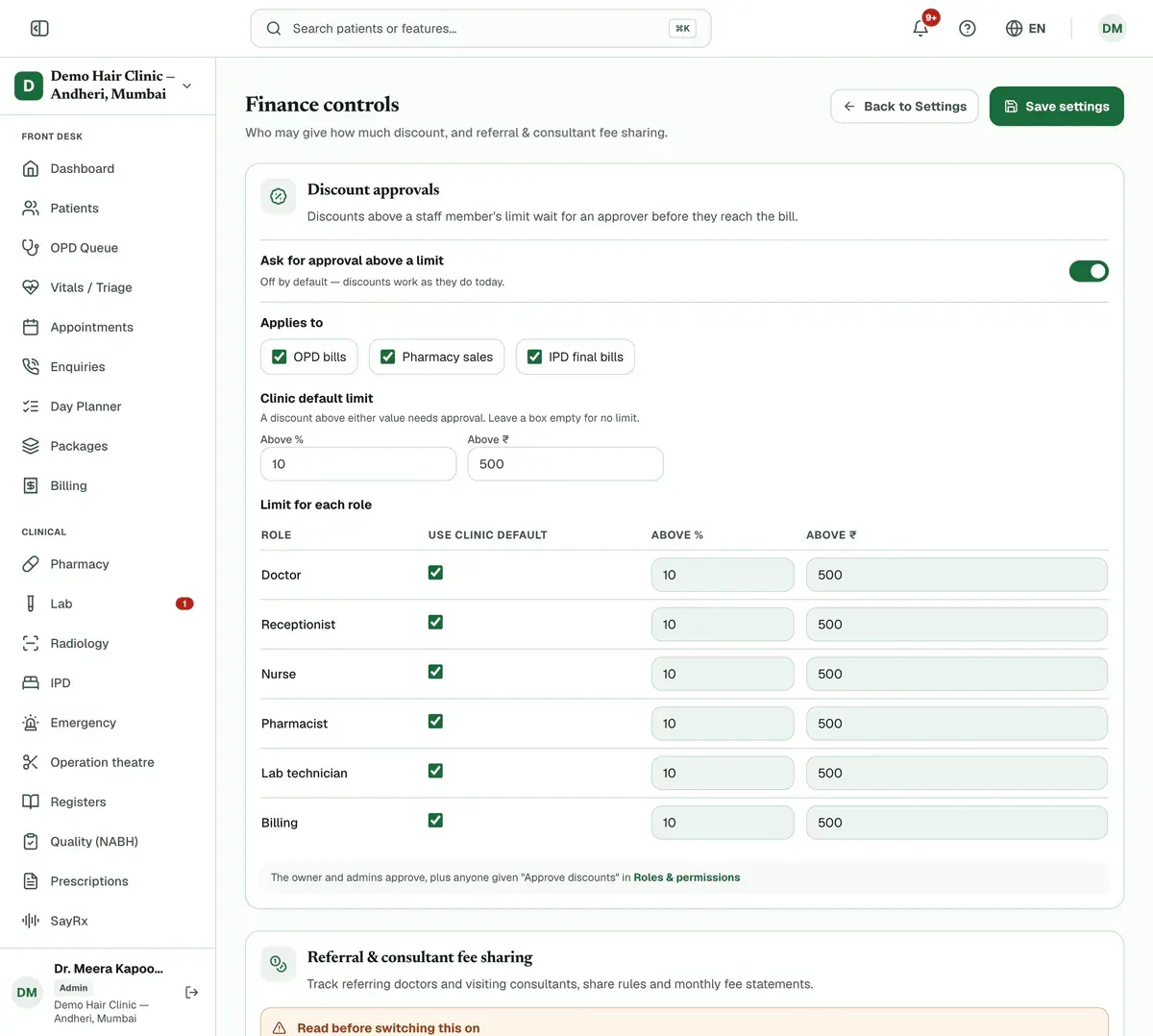This screenshot has height=1036, width=1153.
Task: Open the DM user avatar menu
Action: pyautogui.click(x=1112, y=29)
